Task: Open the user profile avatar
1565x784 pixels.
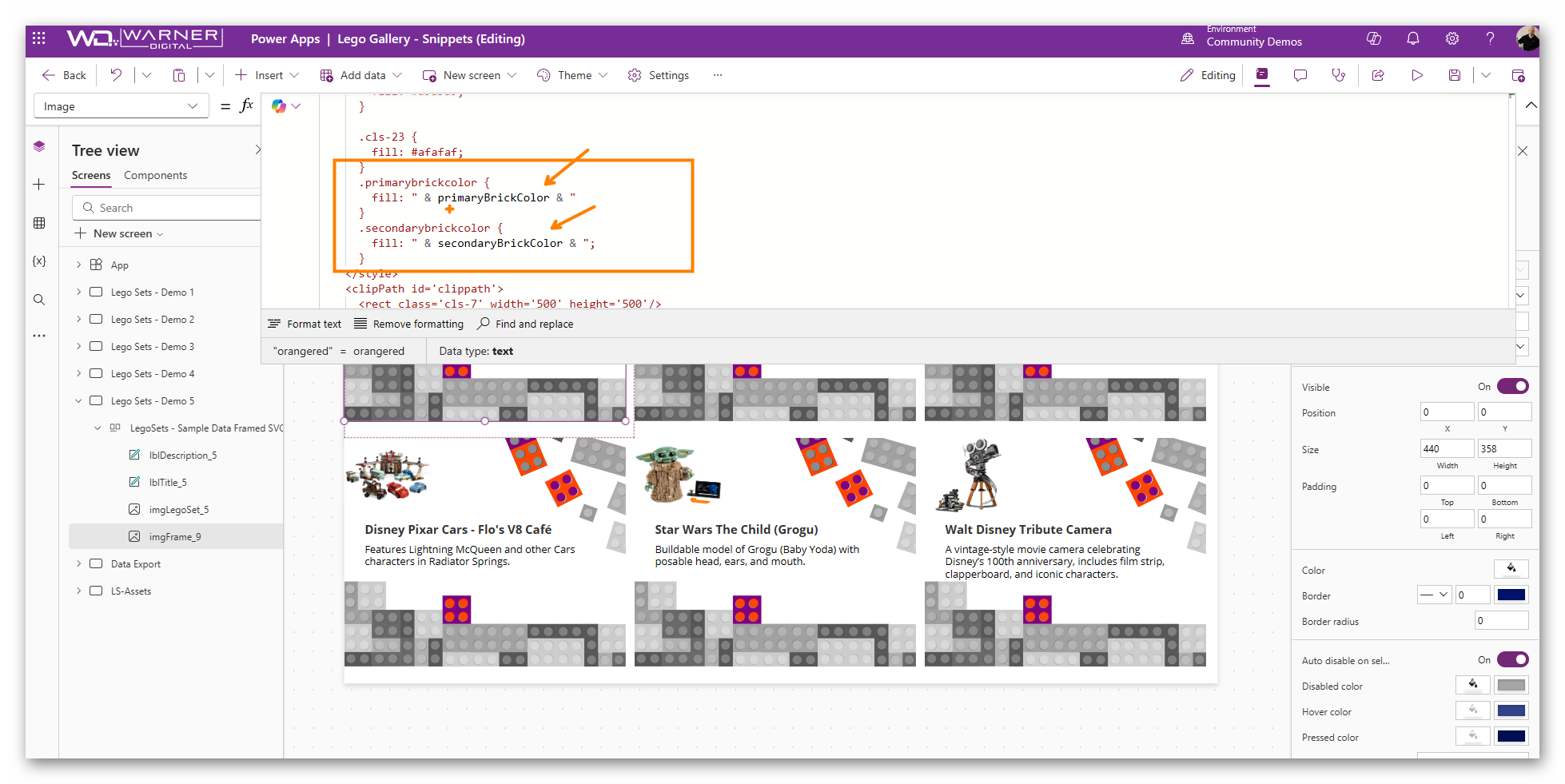Action: pos(1527,38)
